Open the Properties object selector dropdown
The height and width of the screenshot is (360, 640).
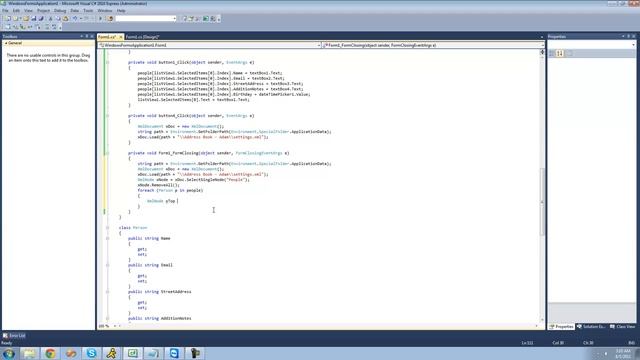(633, 45)
